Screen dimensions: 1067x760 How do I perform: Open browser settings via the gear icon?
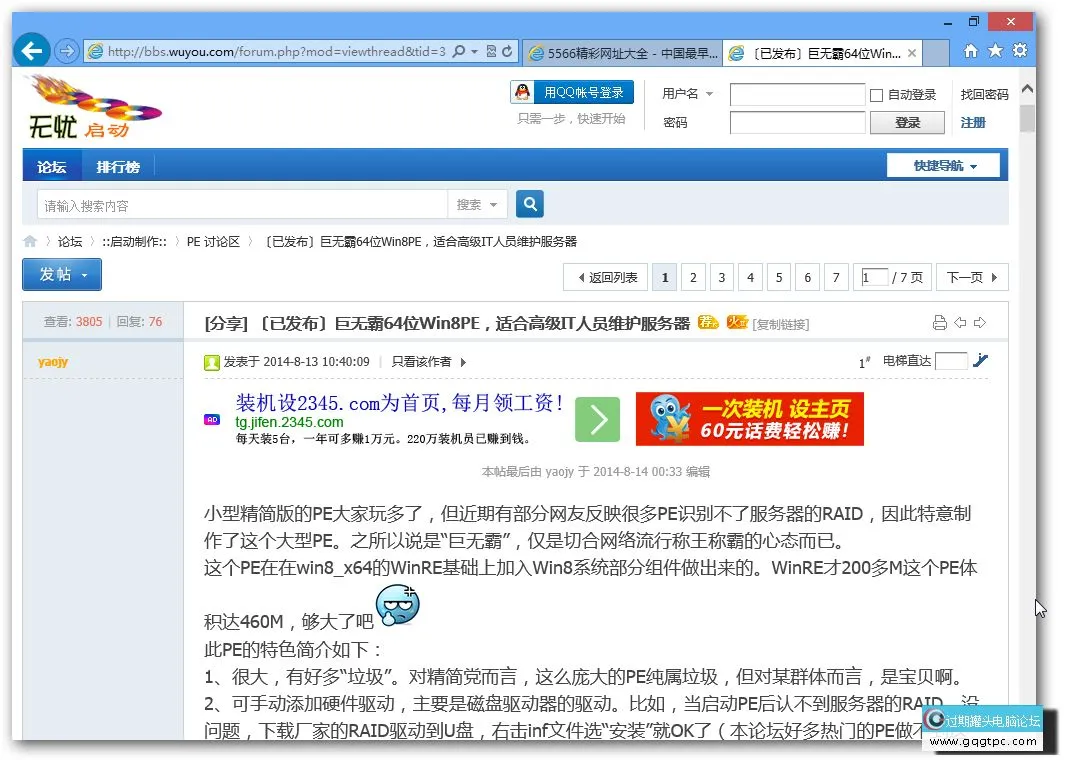(1019, 49)
